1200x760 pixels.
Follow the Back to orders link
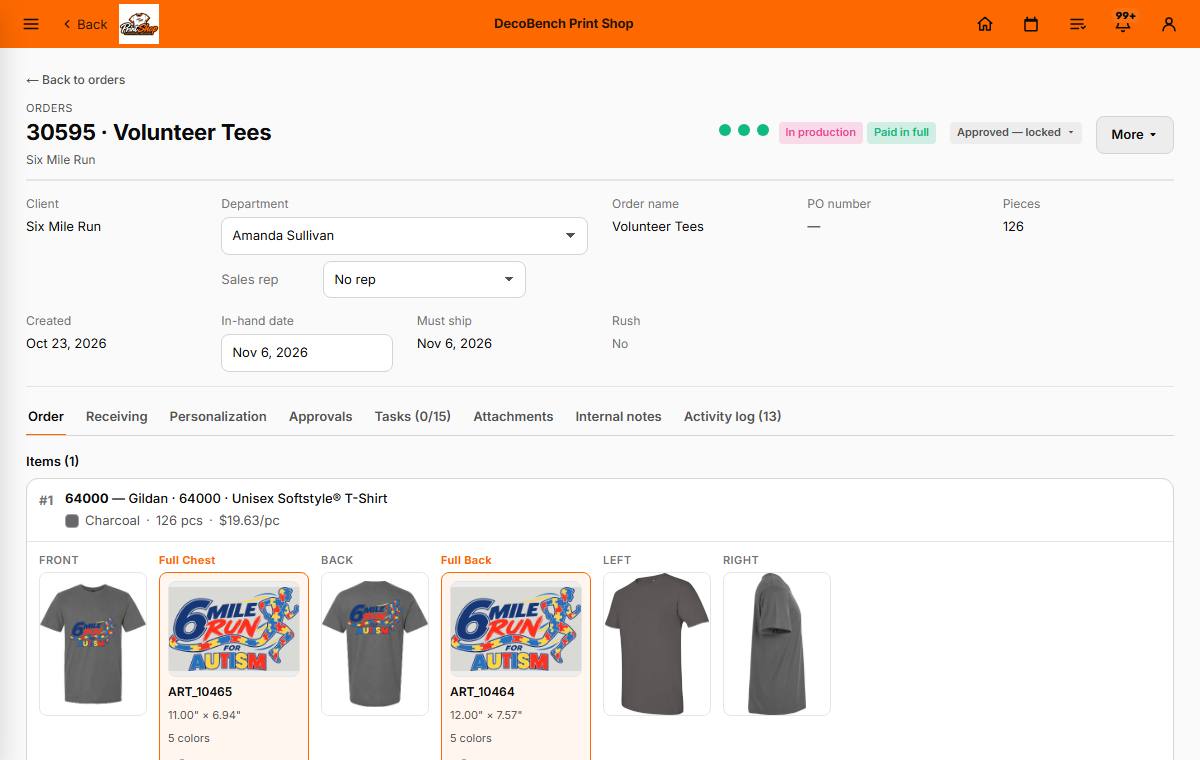[76, 80]
